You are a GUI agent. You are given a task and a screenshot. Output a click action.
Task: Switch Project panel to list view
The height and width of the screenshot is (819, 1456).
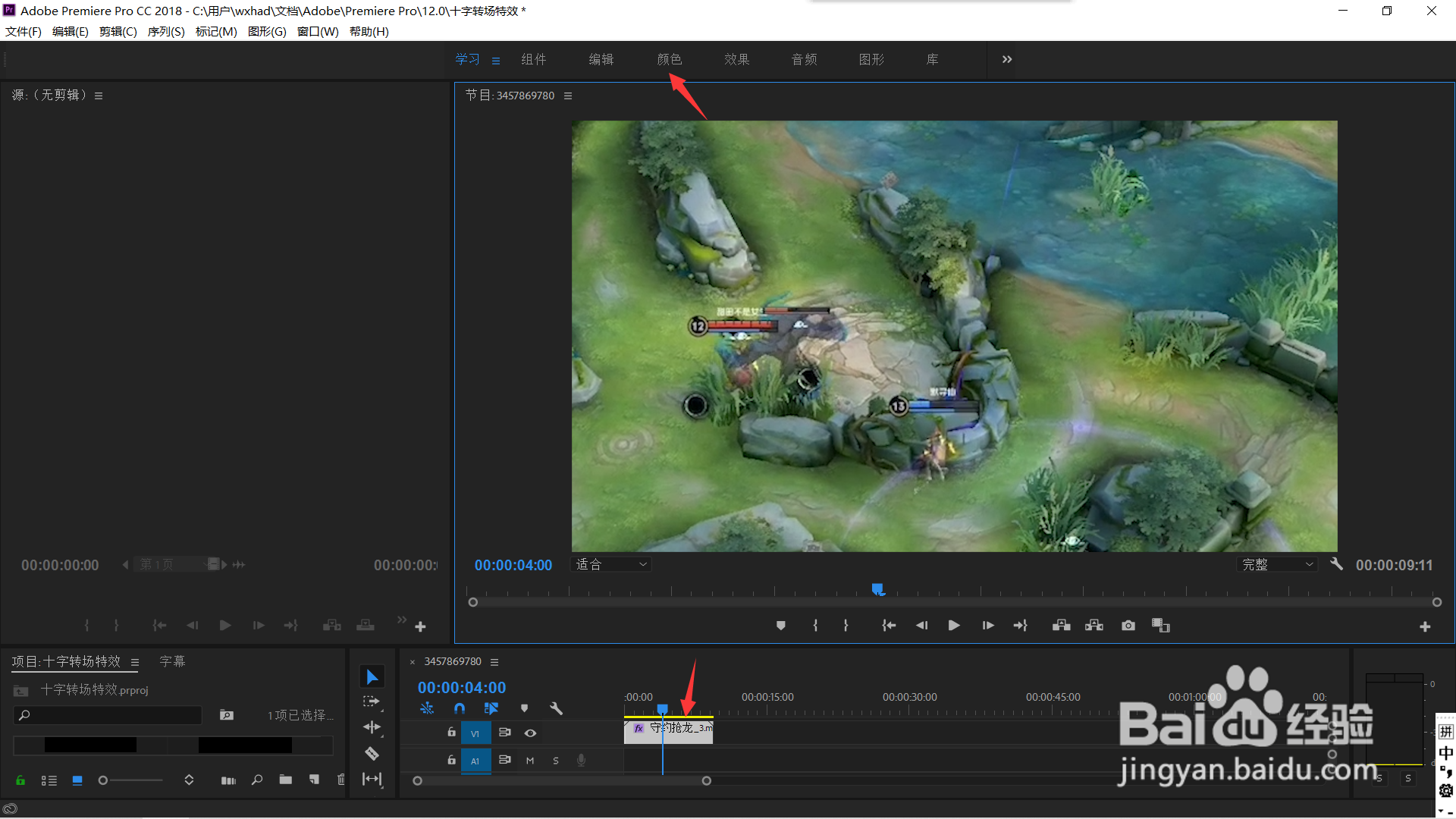coord(49,780)
